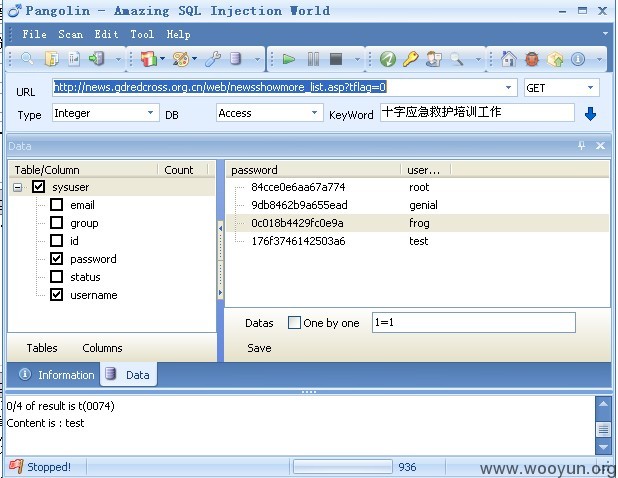618x478 pixels.
Task: Open the GET method dropdown
Action: (x=590, y=87)
